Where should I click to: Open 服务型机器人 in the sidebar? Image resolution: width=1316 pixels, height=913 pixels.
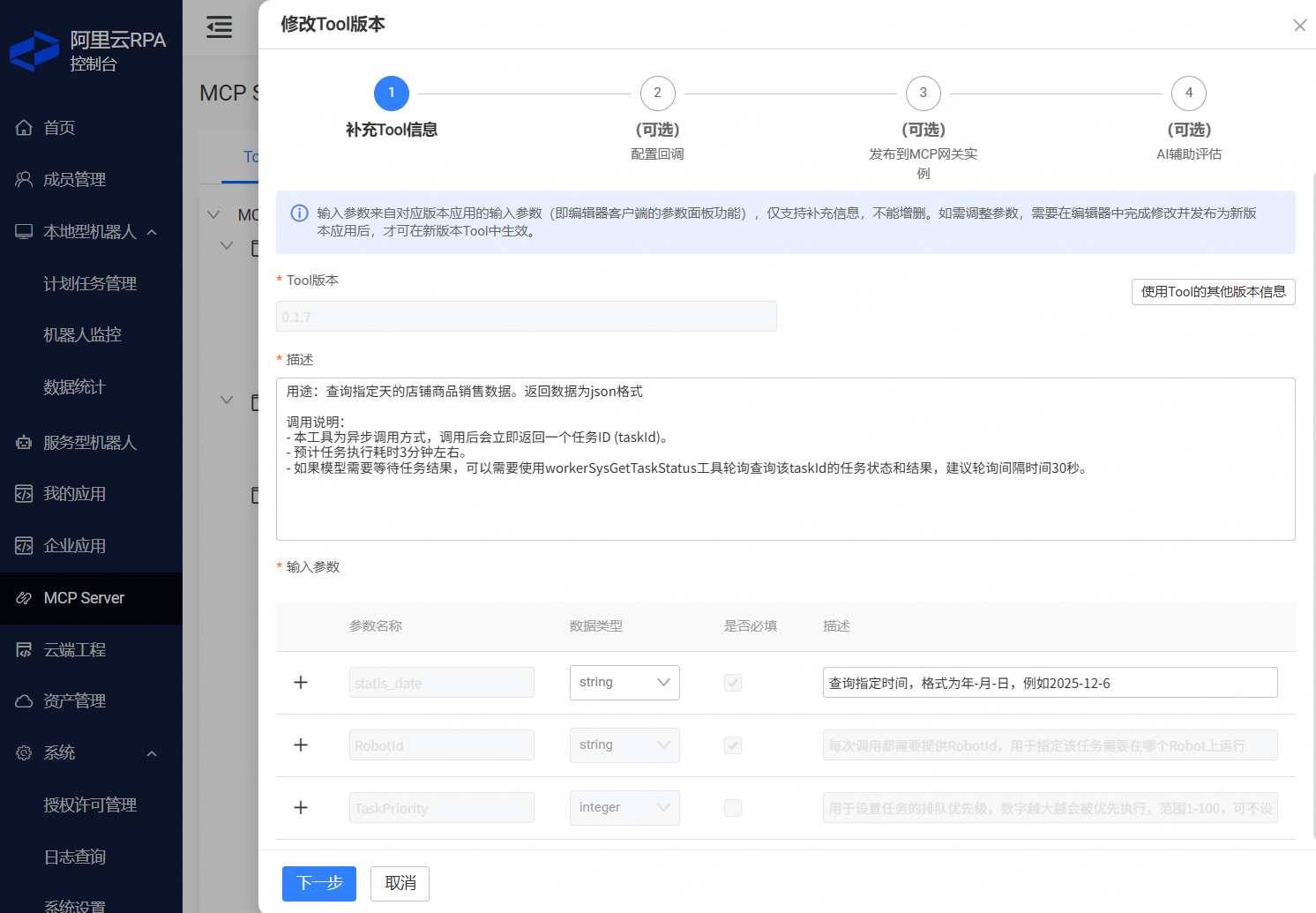(91, 443)
